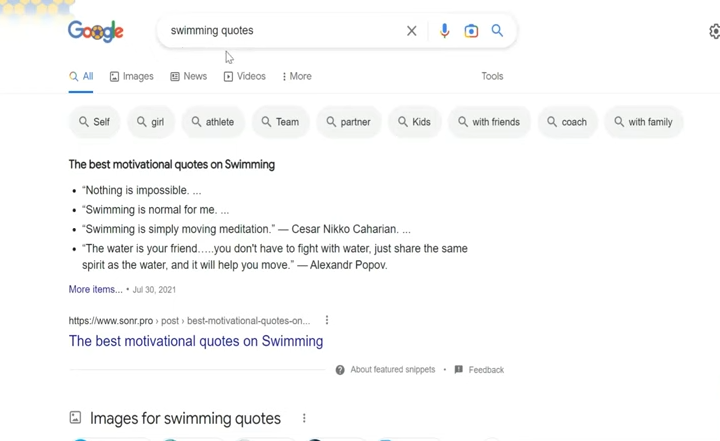Switch to the Images tab
720x441 pixels.
131,76
